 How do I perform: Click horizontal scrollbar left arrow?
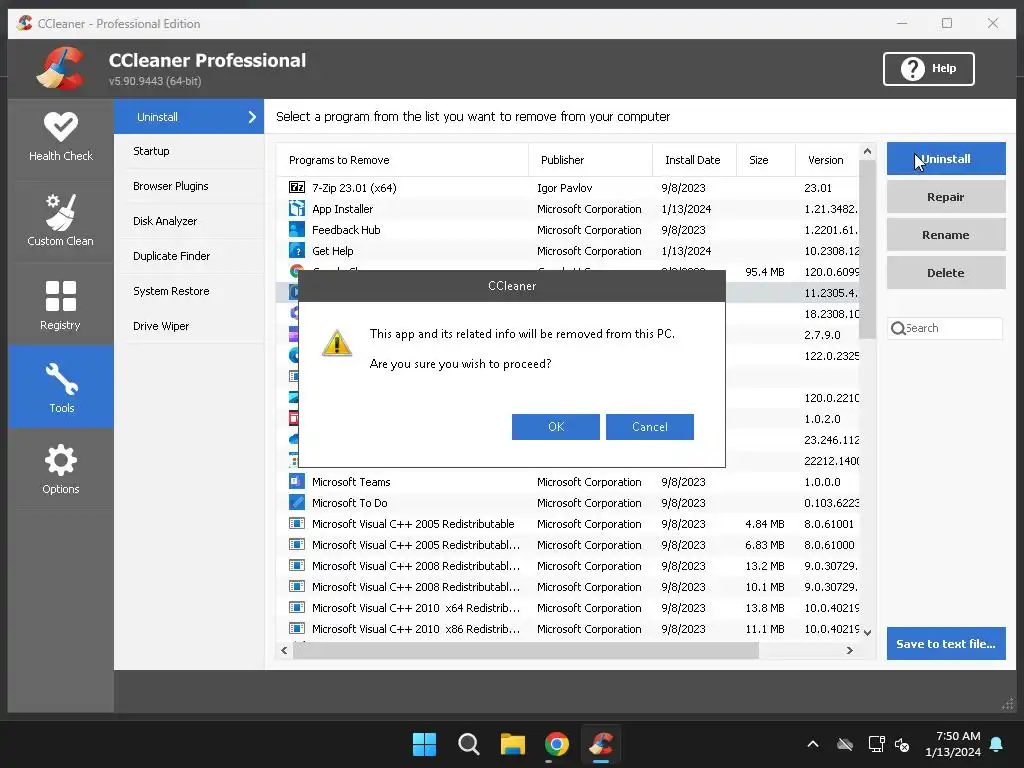(x=284, y=650)
